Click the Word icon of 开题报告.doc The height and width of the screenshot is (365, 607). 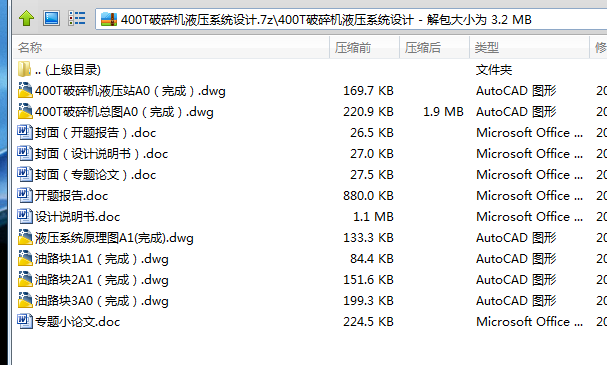[x=25, y=195]
